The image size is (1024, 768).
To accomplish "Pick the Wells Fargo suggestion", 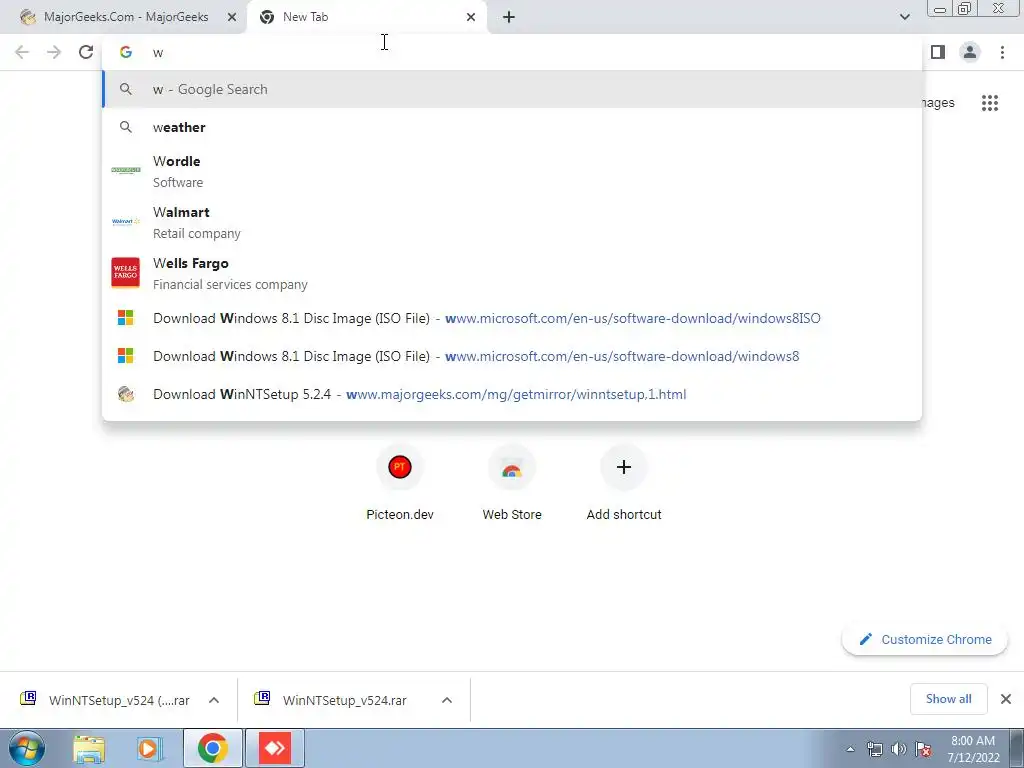I will click(512, 273).
